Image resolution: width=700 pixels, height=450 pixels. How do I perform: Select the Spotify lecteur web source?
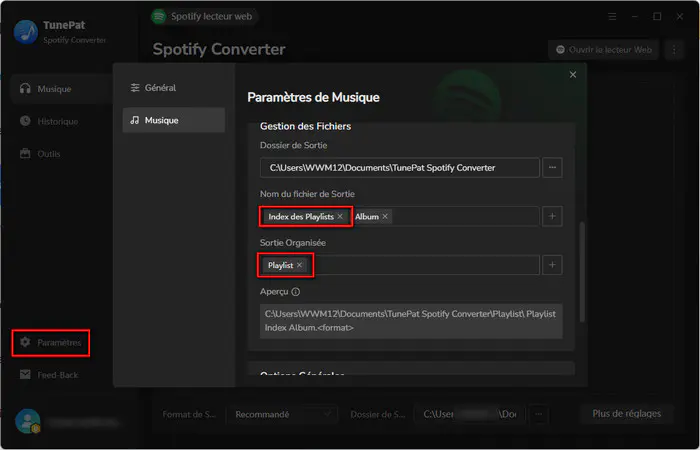tap(202, 17)
